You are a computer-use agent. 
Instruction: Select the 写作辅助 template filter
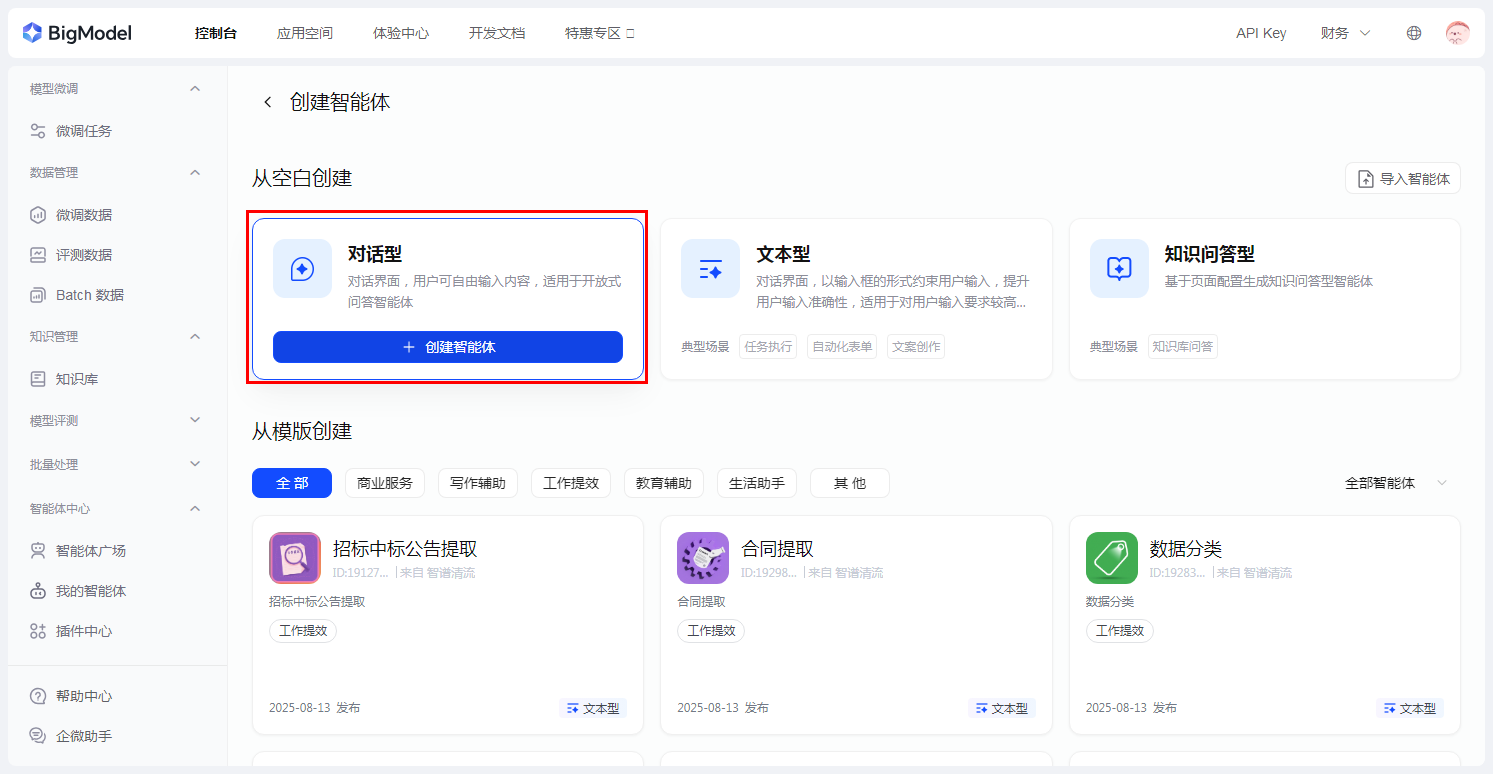tap(478, 483)
